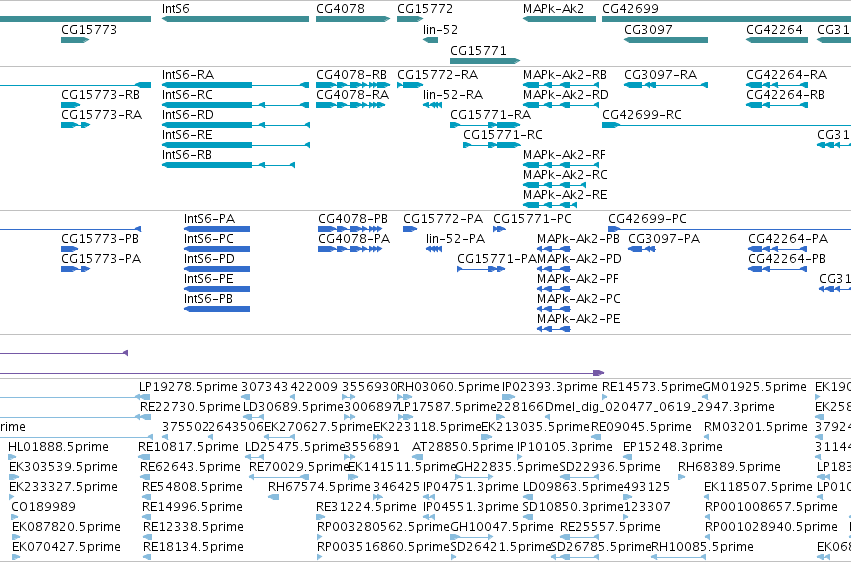Select protein IntS6-PB

217,309
